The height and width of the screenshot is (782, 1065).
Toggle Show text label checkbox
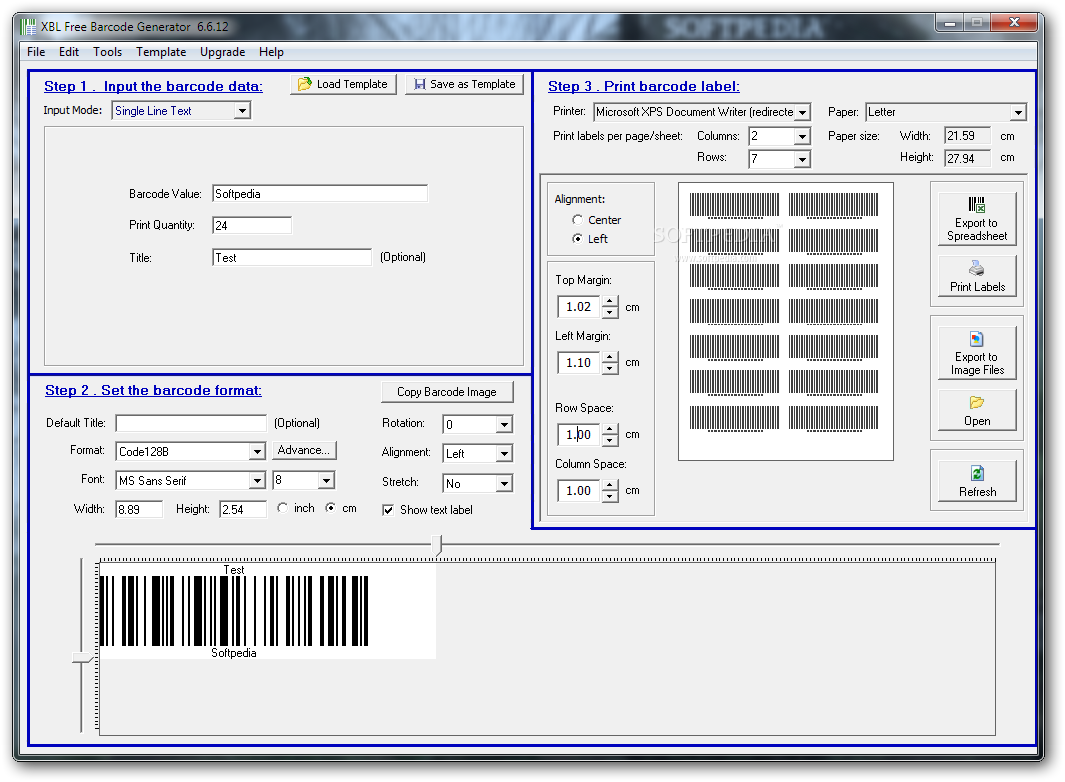pyautogui.click(x=388, y=510)
